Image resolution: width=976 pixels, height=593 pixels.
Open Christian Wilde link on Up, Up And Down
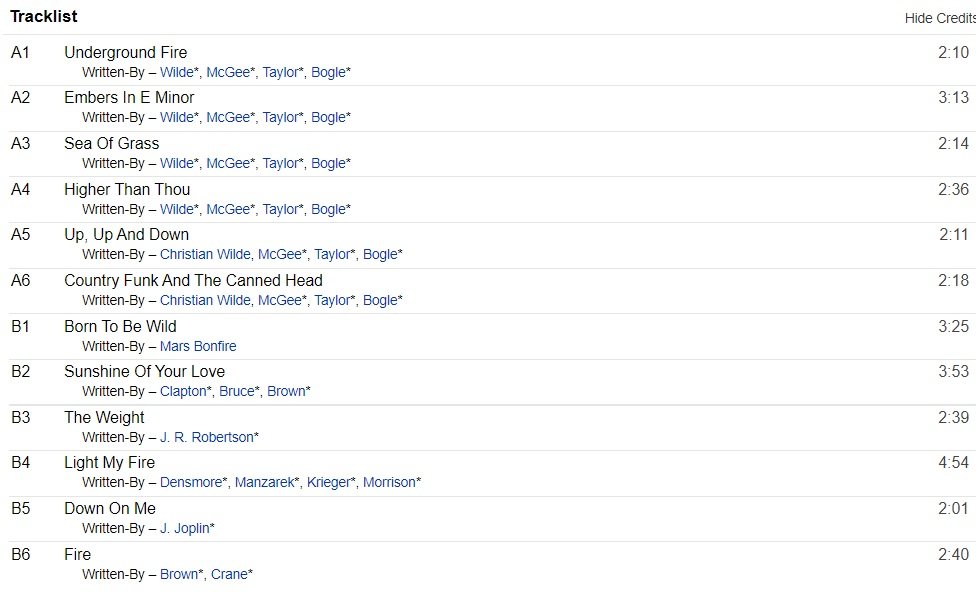pos(205,254)
